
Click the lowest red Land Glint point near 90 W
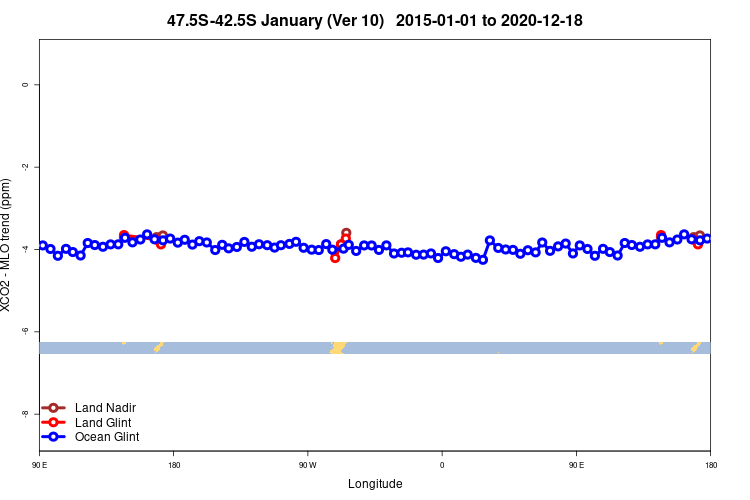point(335,258)
